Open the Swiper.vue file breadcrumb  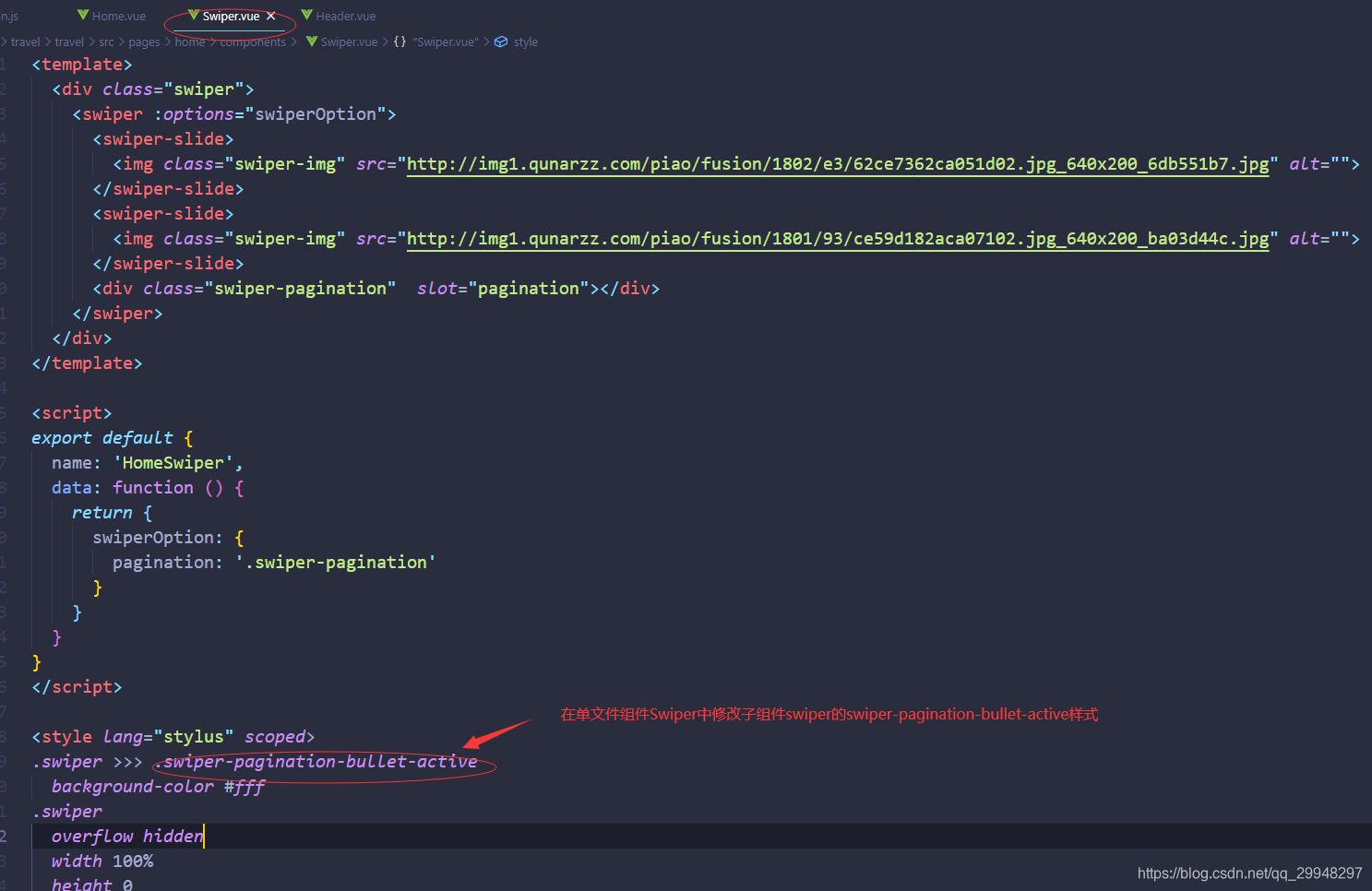(341, 42)
